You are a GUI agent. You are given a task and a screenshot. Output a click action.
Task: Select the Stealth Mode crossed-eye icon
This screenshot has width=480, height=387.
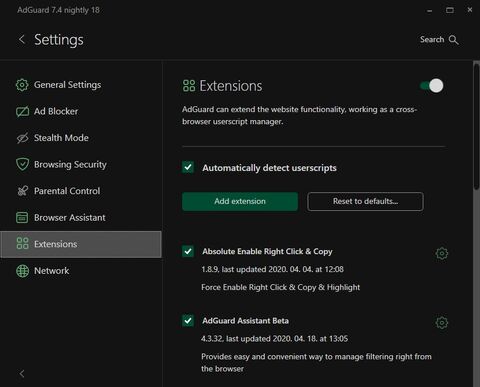click(22, 138)
